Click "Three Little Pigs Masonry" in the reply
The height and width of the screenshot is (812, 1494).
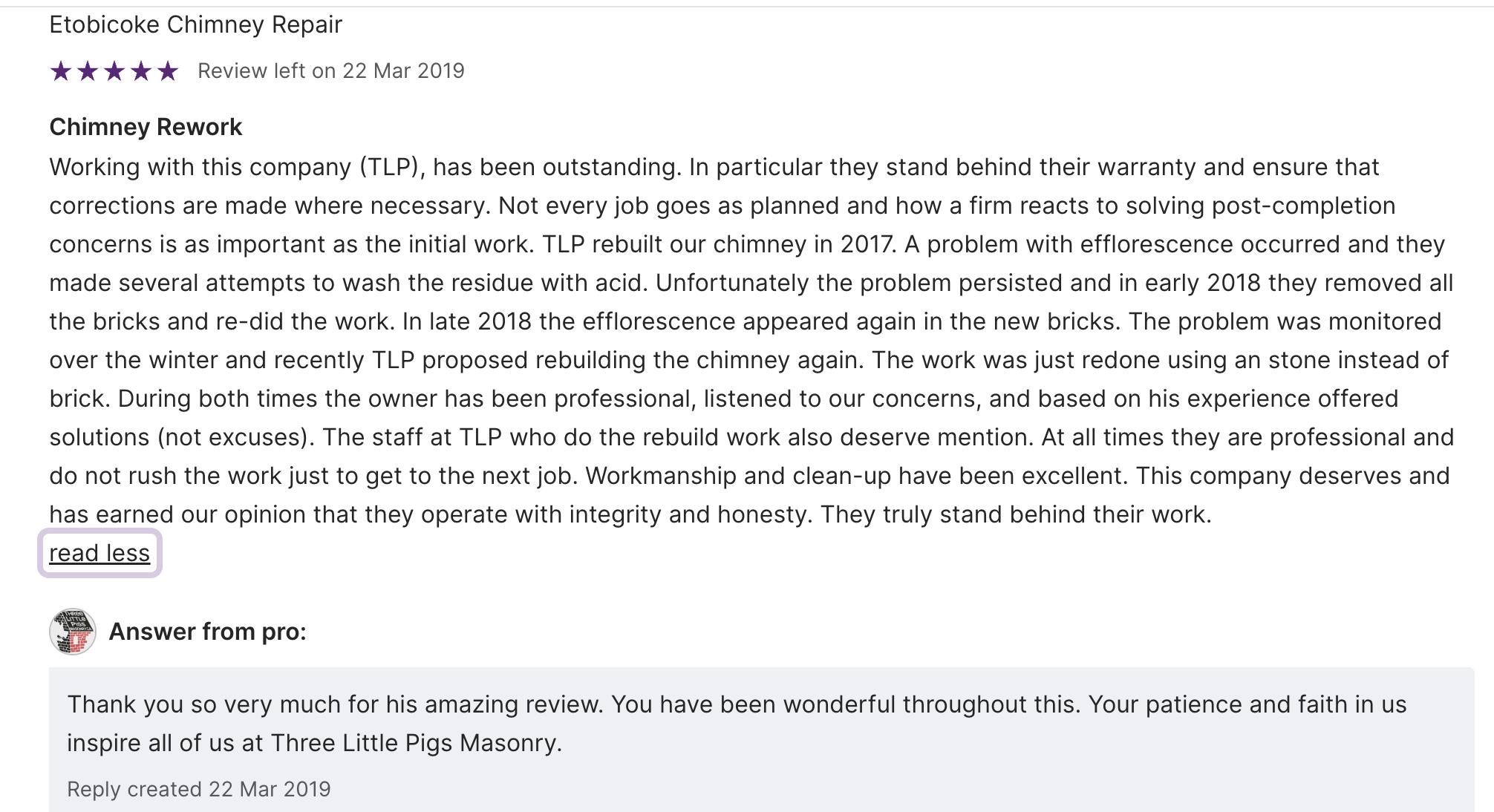(414, 743)
